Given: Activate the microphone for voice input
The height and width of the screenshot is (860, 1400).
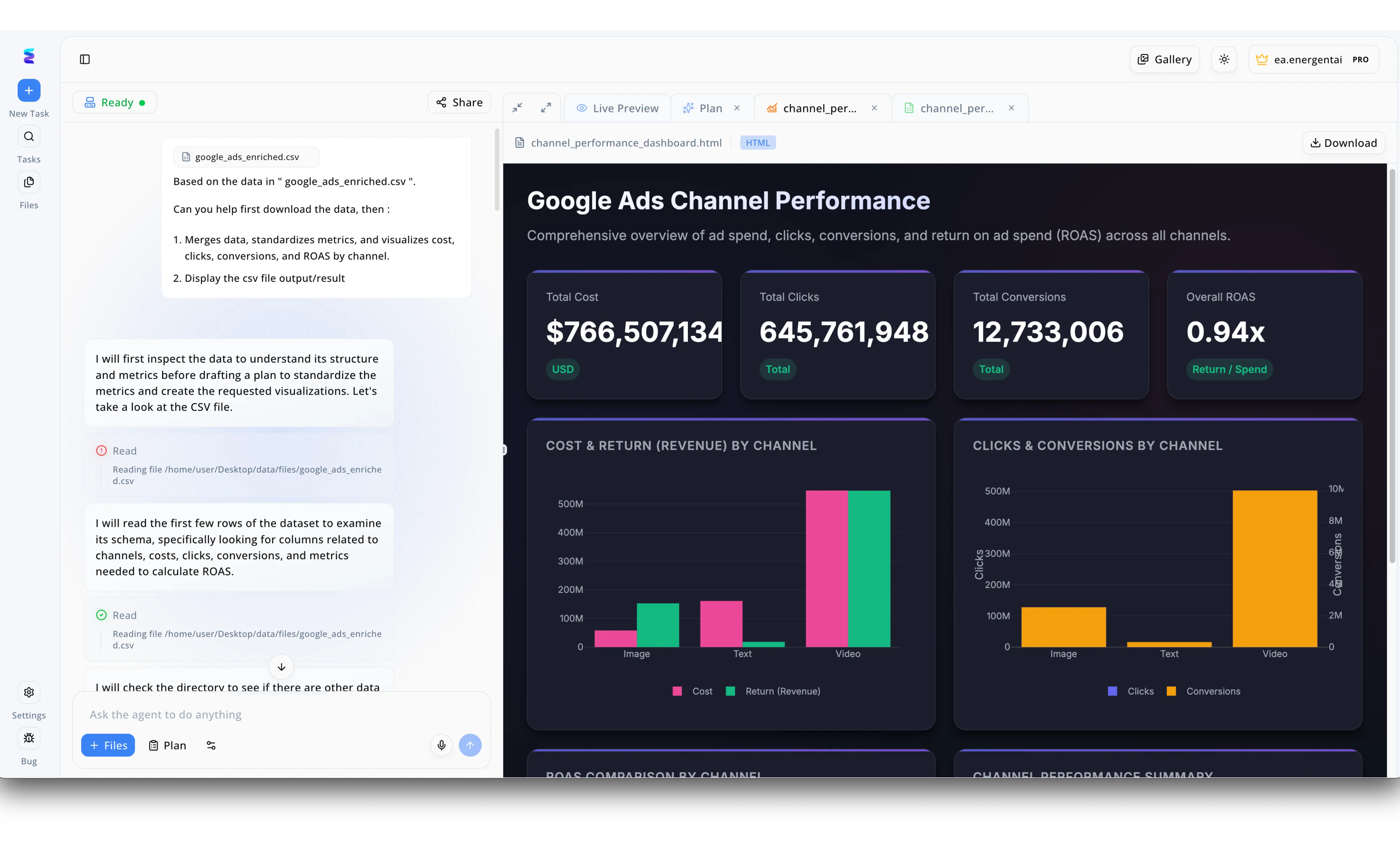Looking at the screenshot, I should click(x=441, y=744).
